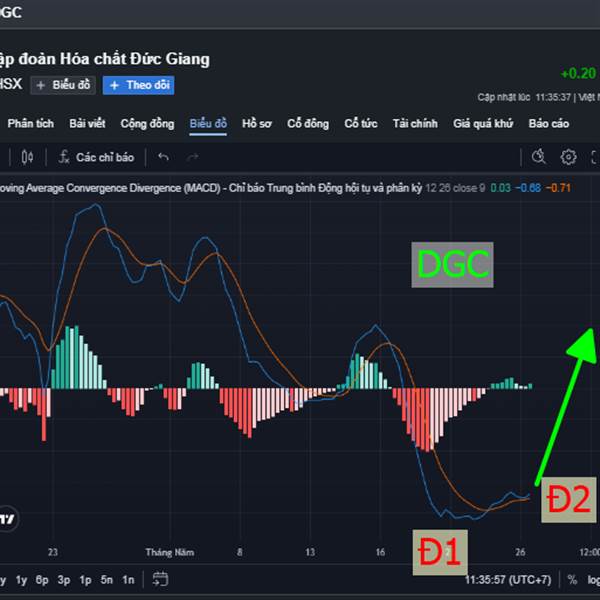Image resolution: width=600 pixels, height=600 pixels.
Task: Click the Tháng Năm date axis label
Action: (170, 552)
